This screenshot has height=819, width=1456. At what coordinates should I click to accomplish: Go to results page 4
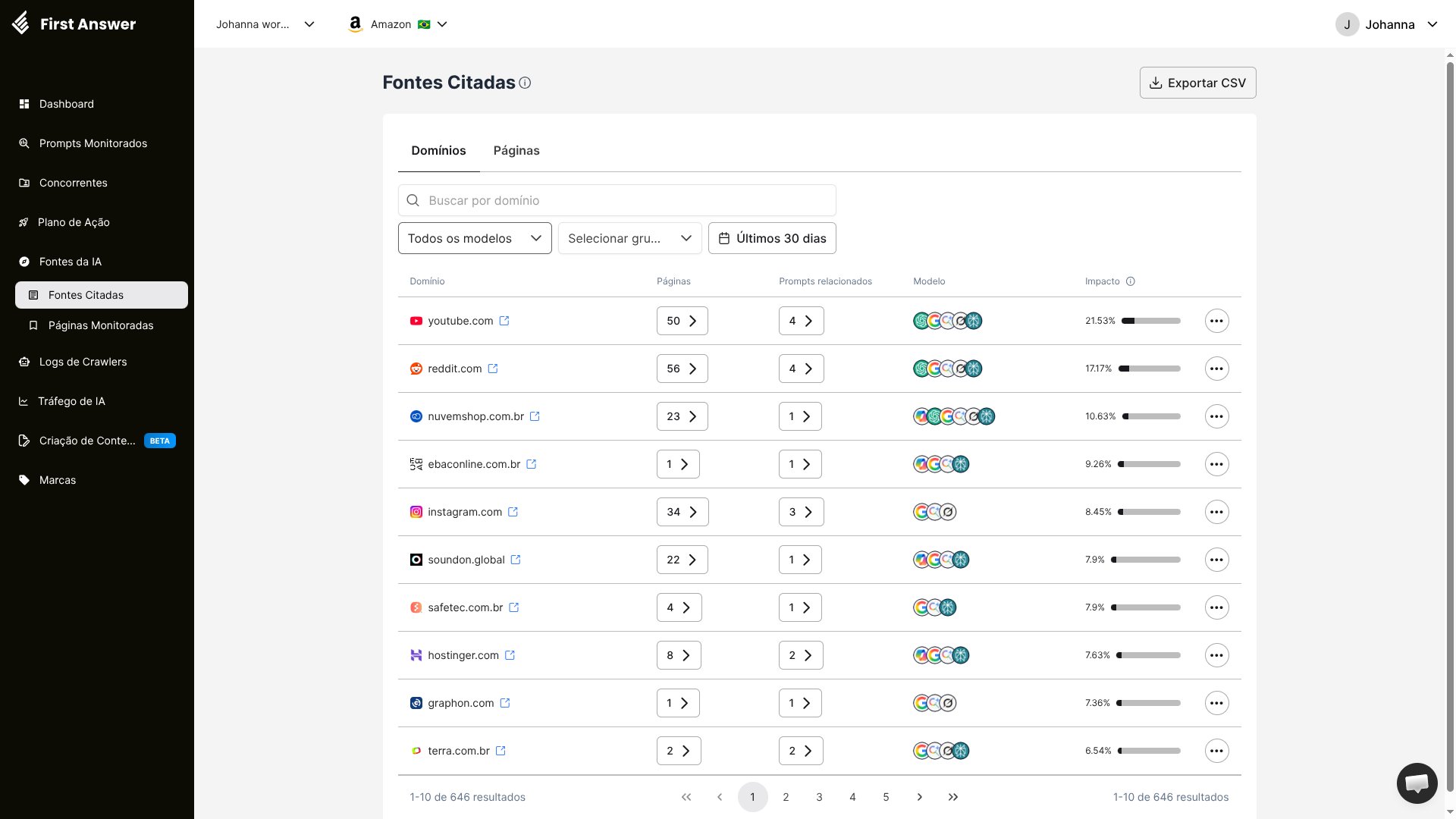click(853, 797)
